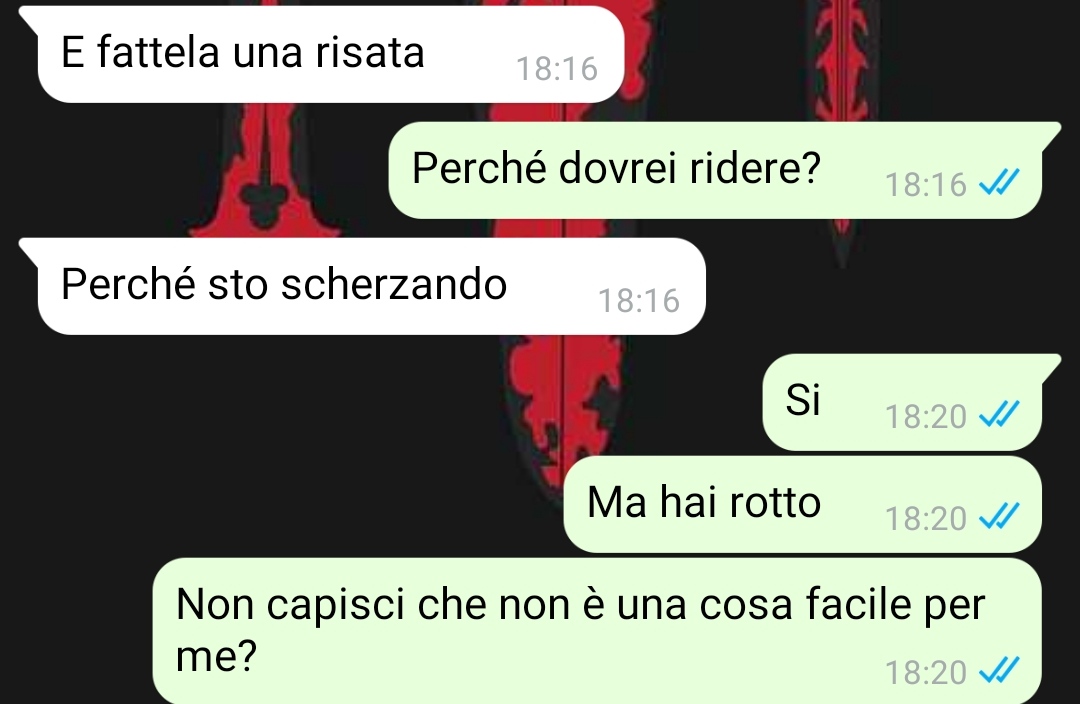Screen dimensions: 1080x704
Task: Select the 'Si' message bubble
Action: 902,402
